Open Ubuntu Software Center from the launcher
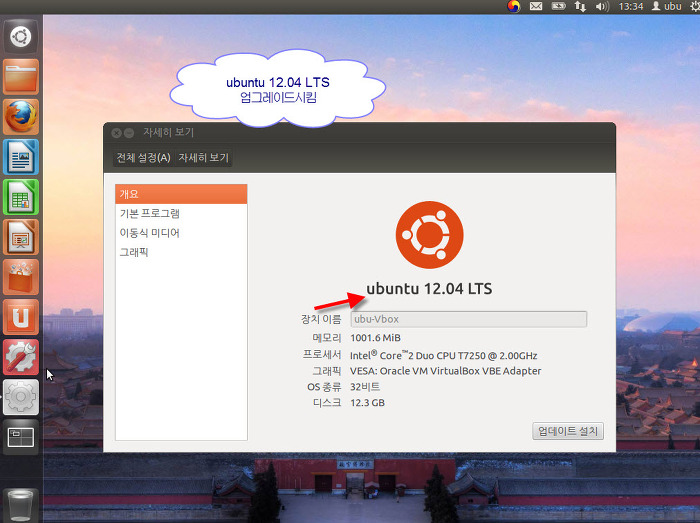This screenshot has height=523, width=700. [x=21, y=277]
